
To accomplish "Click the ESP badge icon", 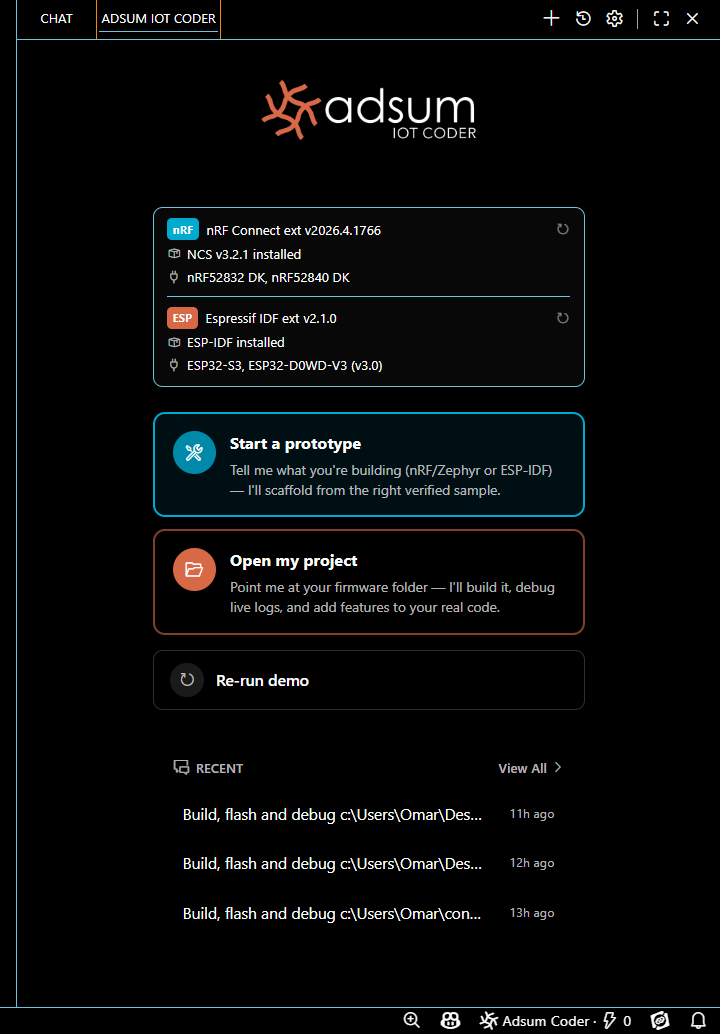I will coord(183,319).
